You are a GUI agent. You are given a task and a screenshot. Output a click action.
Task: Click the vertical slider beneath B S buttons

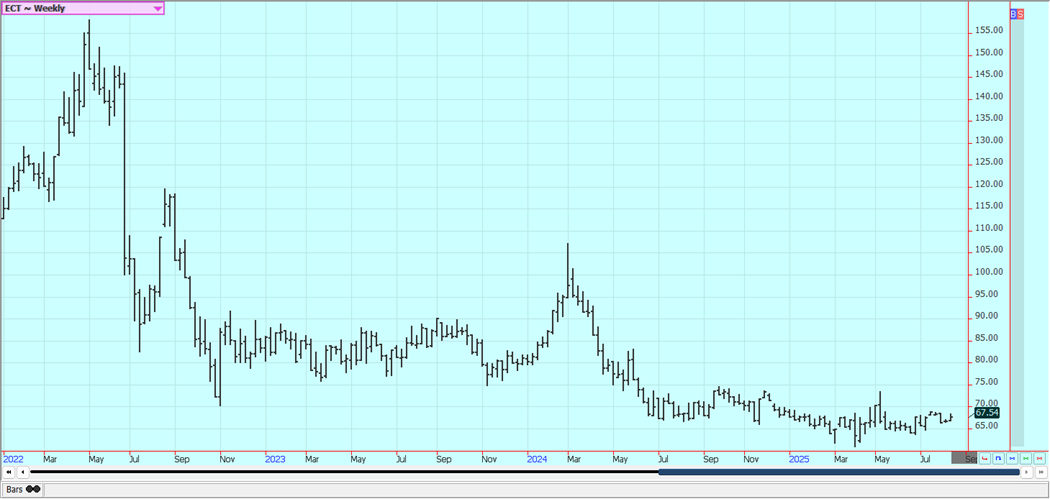pos(1017,232)
